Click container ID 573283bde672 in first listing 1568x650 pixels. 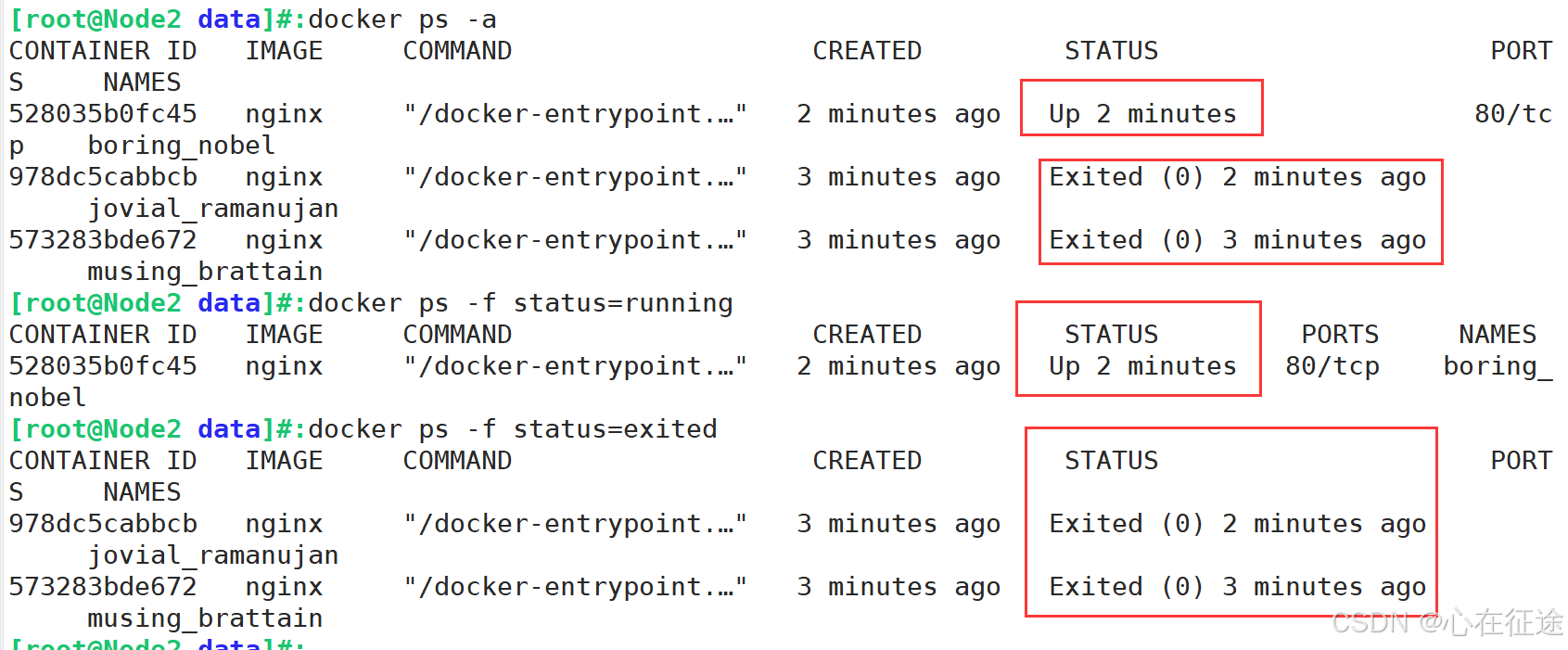pyautogui.click(x=103, y=240)
